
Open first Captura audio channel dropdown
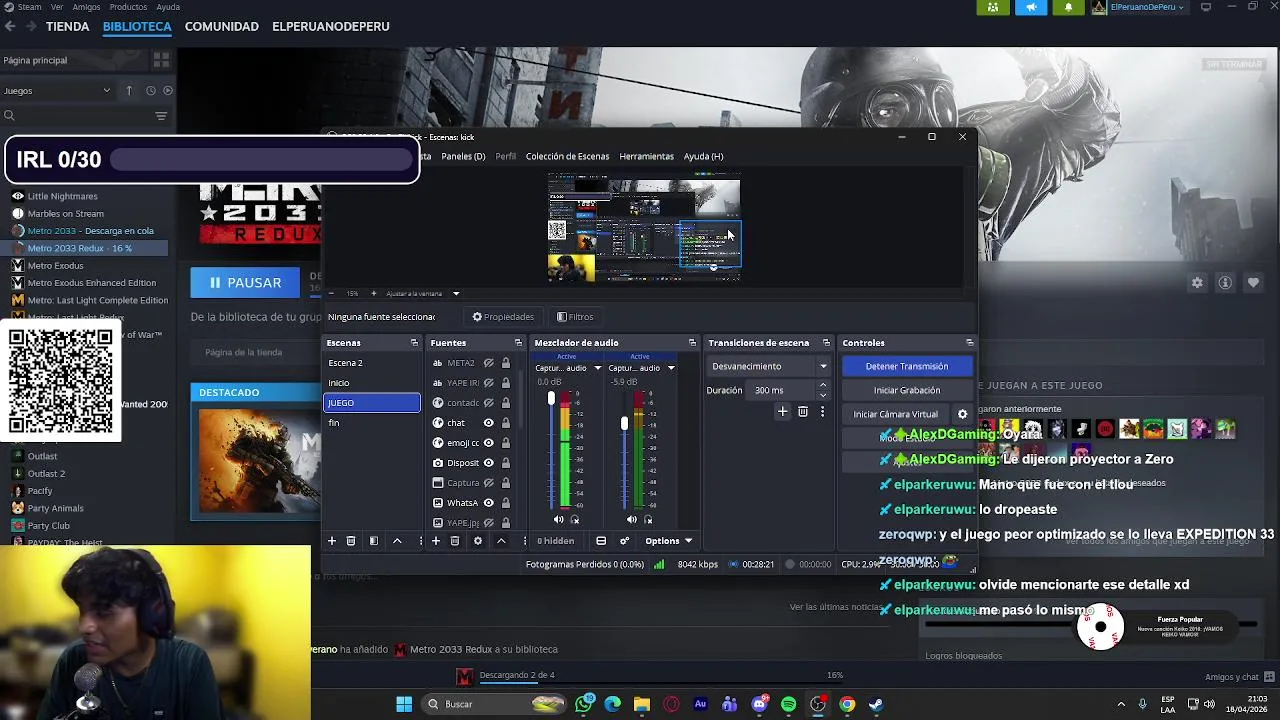point(597,368)
